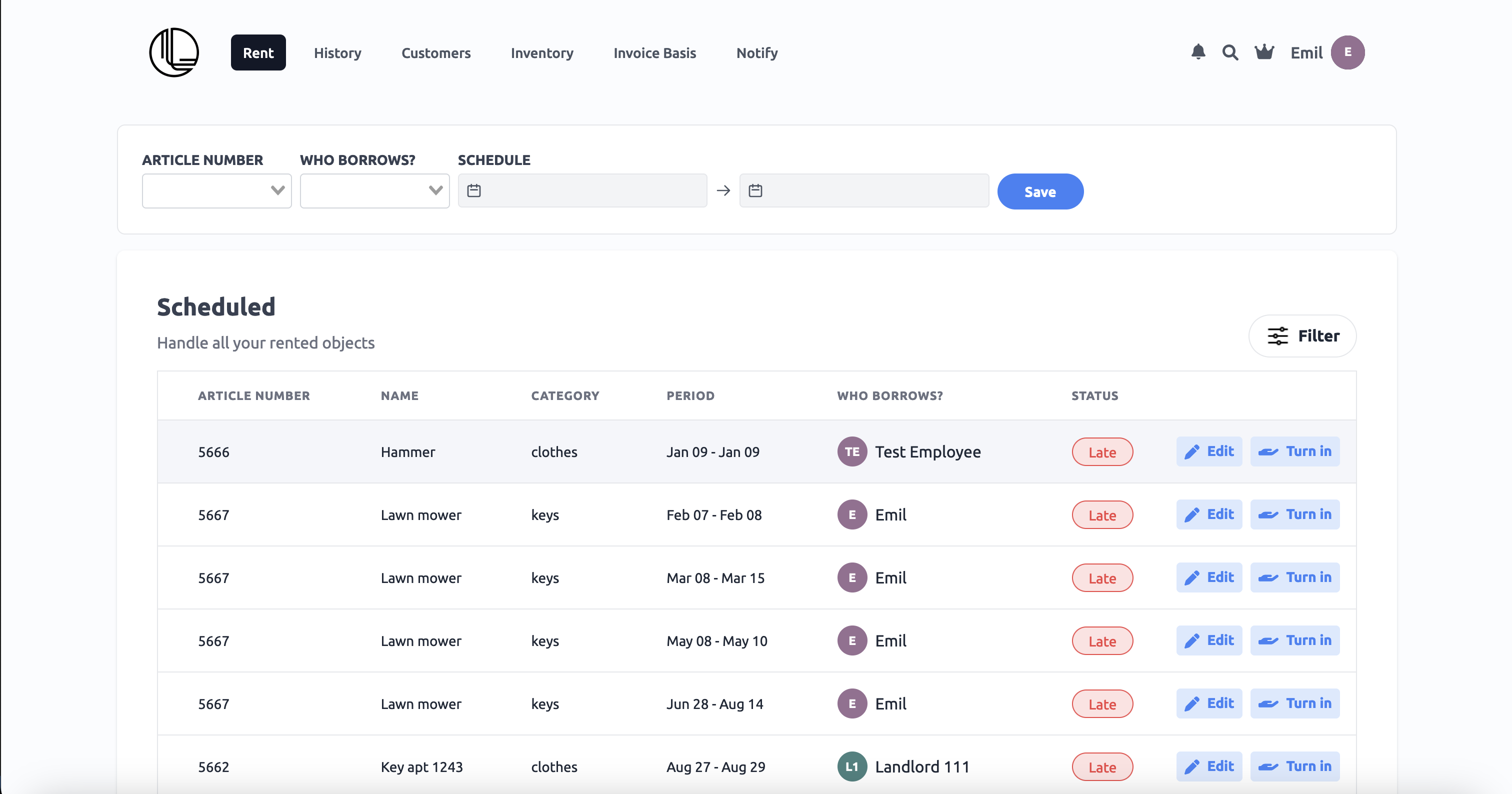Open the Filter button

[x=1302, y=335]
